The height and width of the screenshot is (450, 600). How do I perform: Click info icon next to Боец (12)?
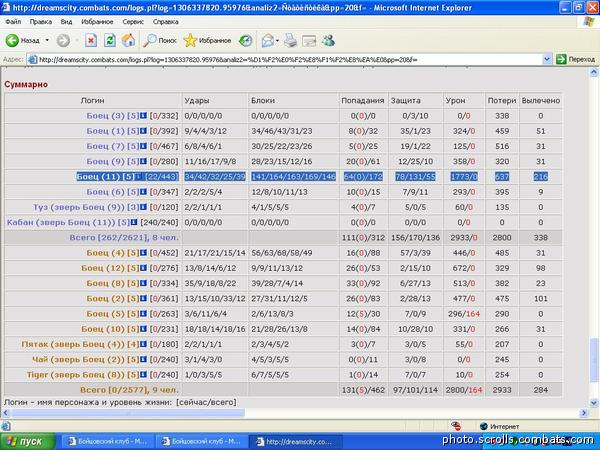pyautogui.click(x=143, y=268)
